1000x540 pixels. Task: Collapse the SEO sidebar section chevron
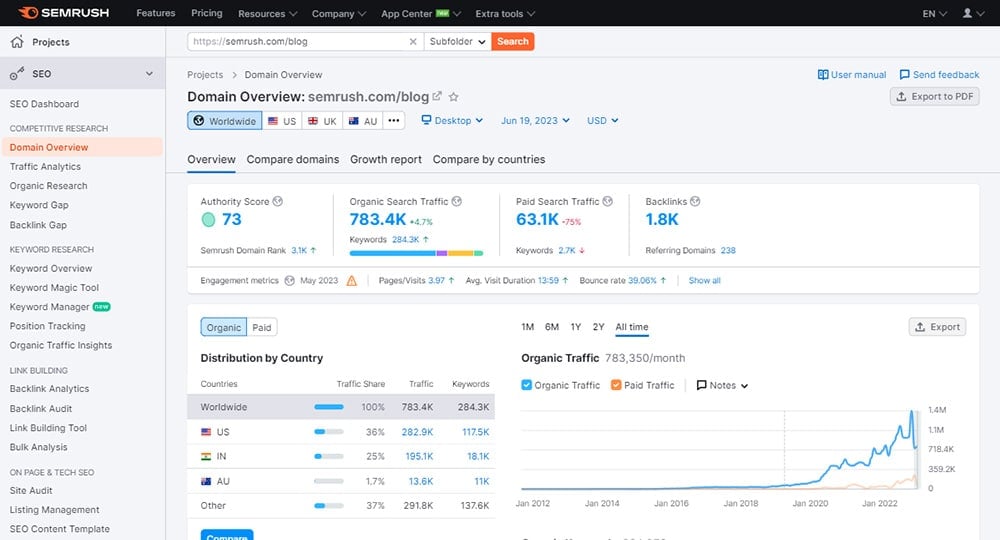point(149,73)
